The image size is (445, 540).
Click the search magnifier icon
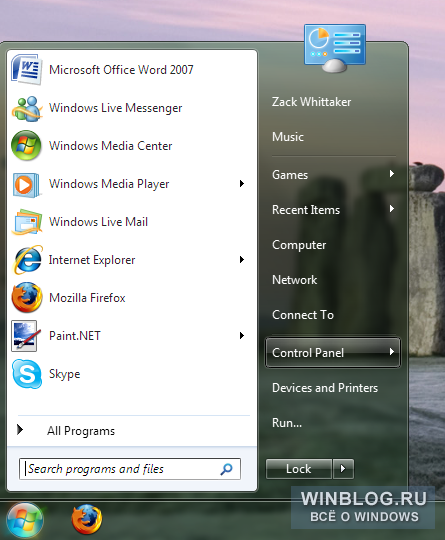point(226,469)
